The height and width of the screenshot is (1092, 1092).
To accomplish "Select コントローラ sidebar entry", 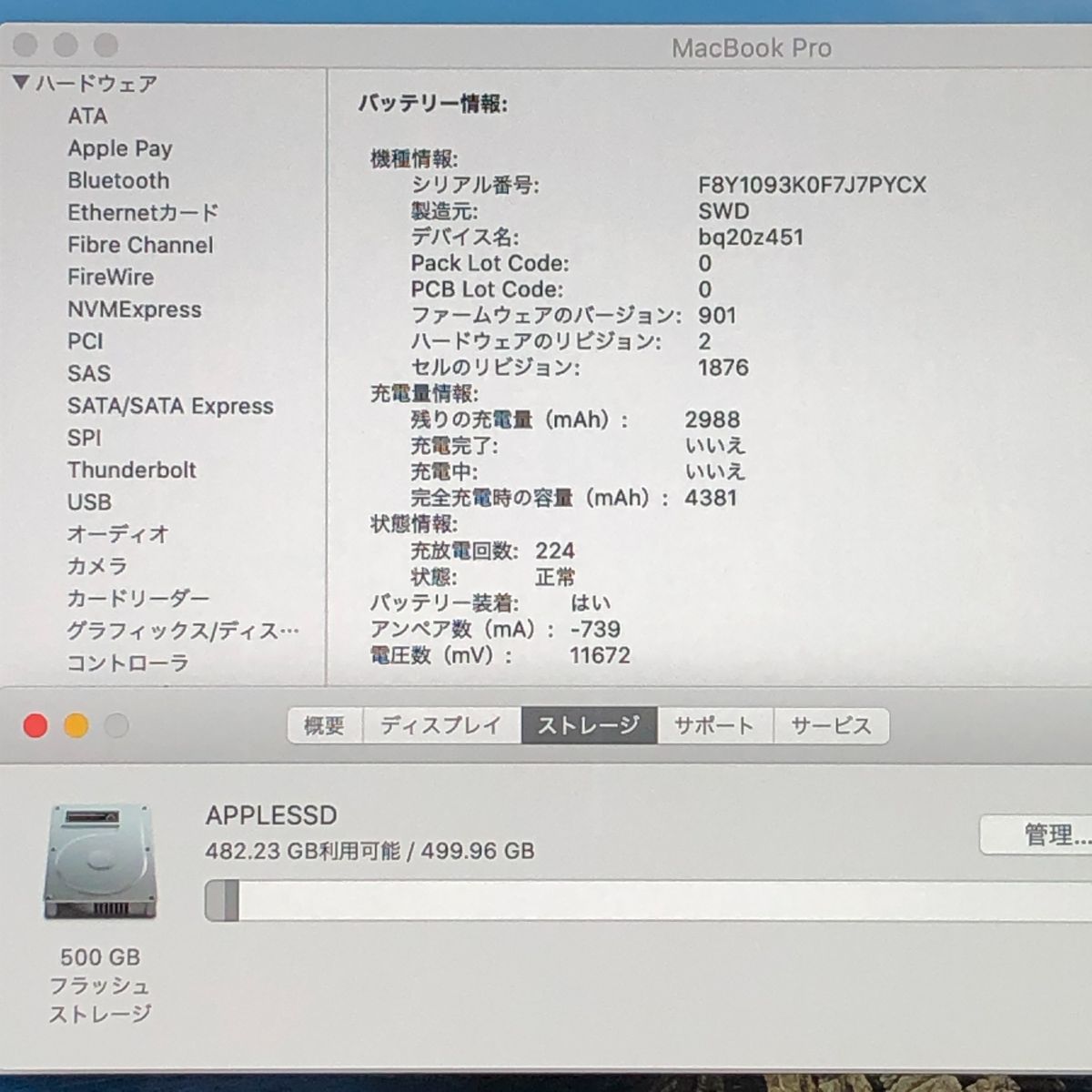I will point(127,662).
